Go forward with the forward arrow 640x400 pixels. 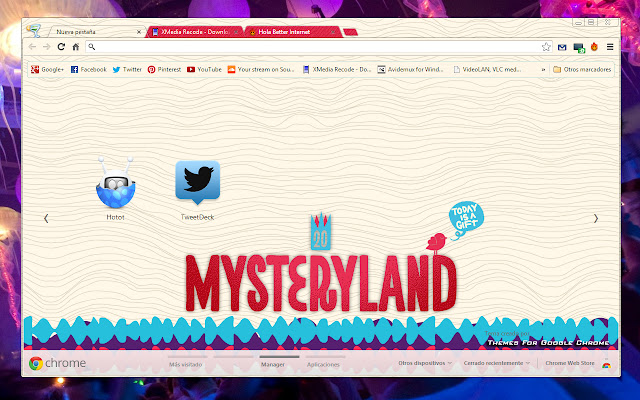click(x=47, y=47)
